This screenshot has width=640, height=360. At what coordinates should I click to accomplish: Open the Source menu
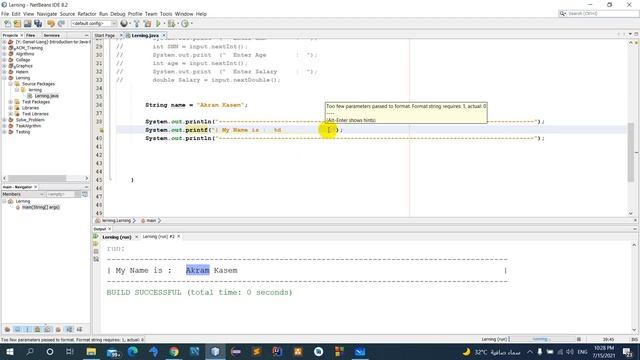tap(67, 14)
